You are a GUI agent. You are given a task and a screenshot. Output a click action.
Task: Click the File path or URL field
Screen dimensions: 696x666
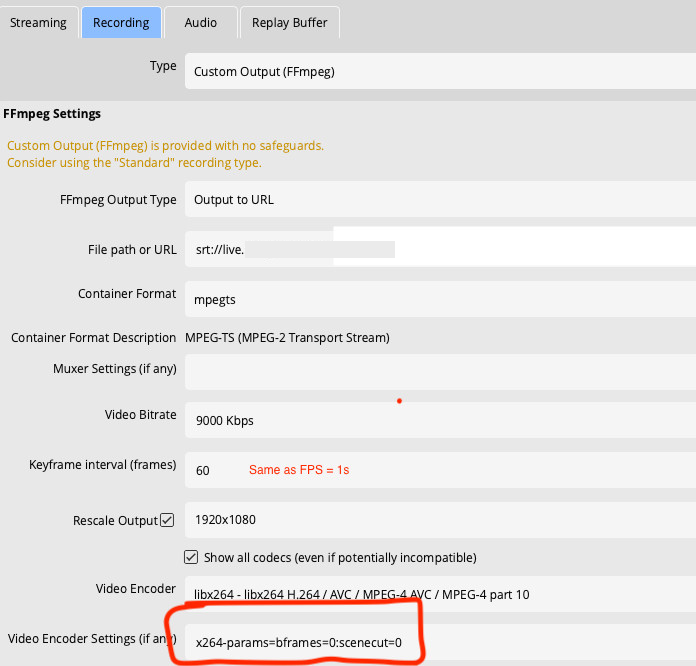(x=440, y=249)
